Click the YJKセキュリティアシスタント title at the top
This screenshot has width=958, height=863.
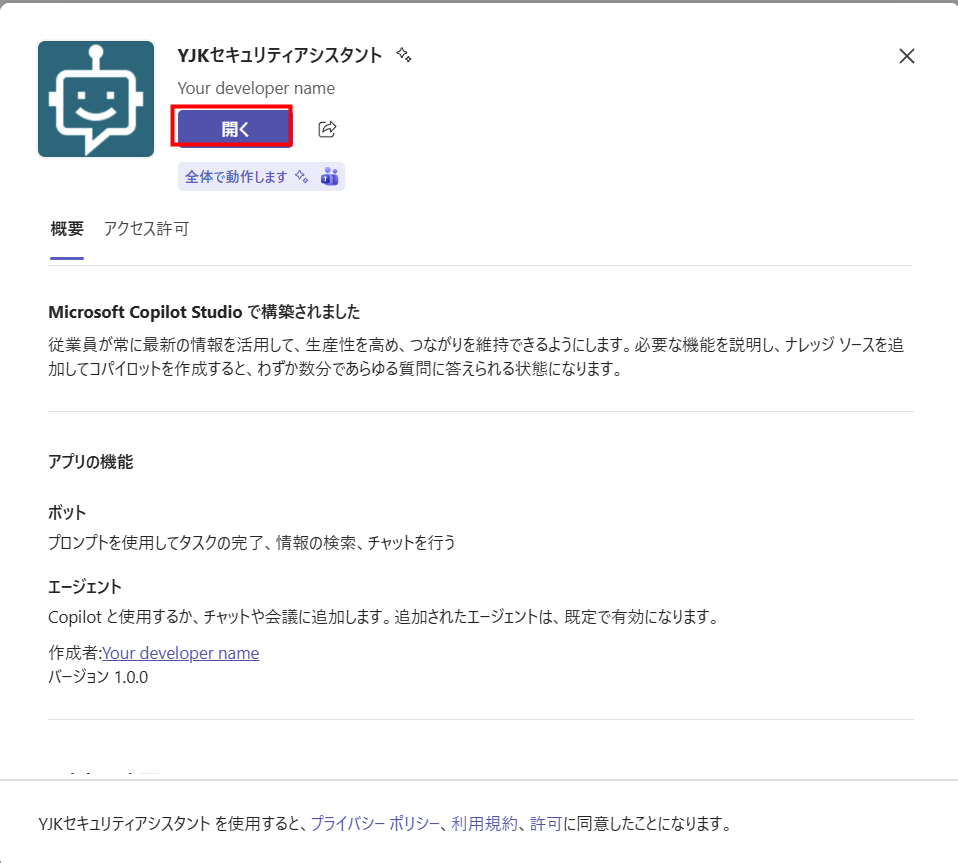(x=280, y=55)
